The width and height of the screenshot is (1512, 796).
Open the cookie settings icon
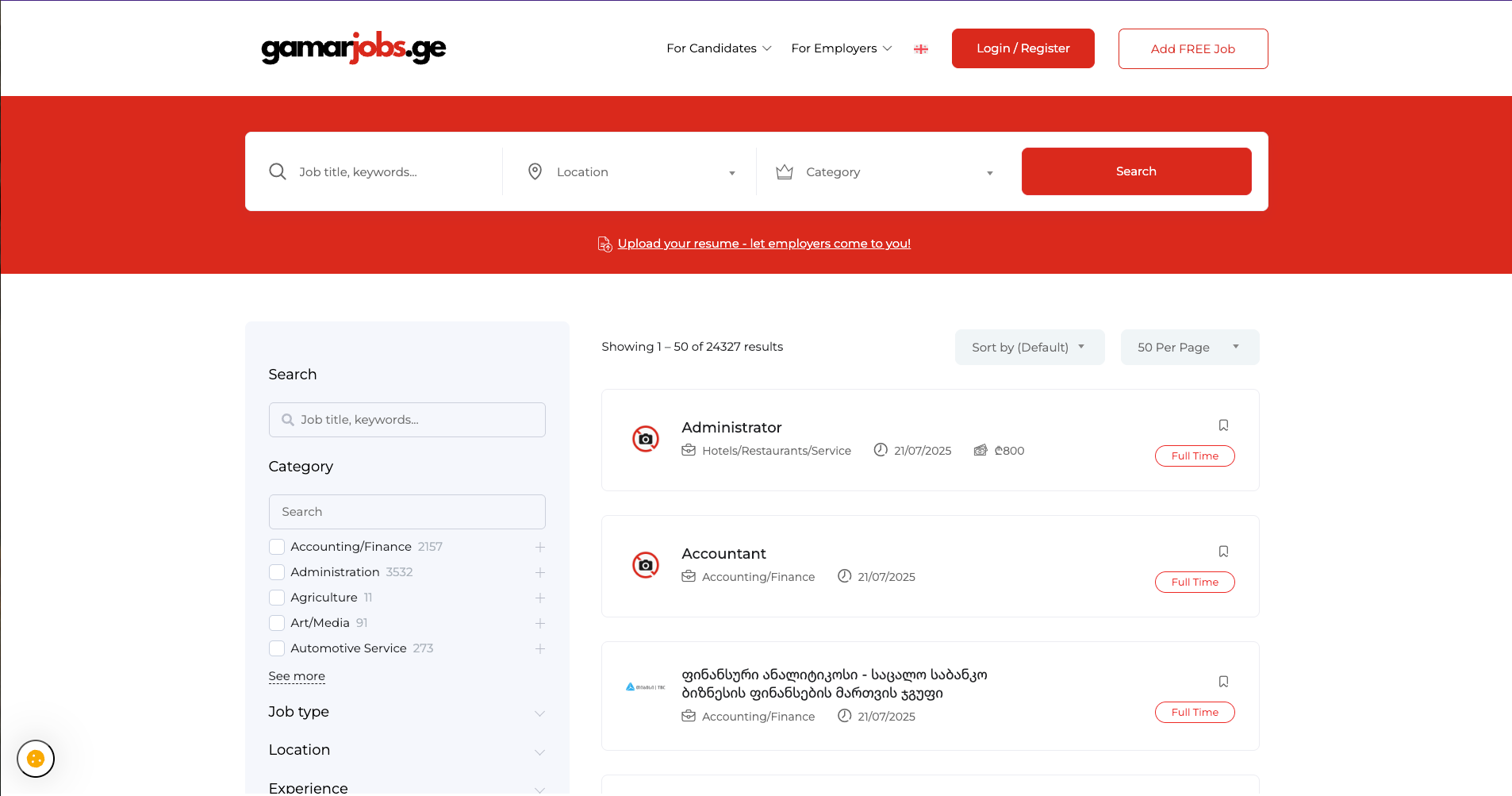tap(36, 759)
